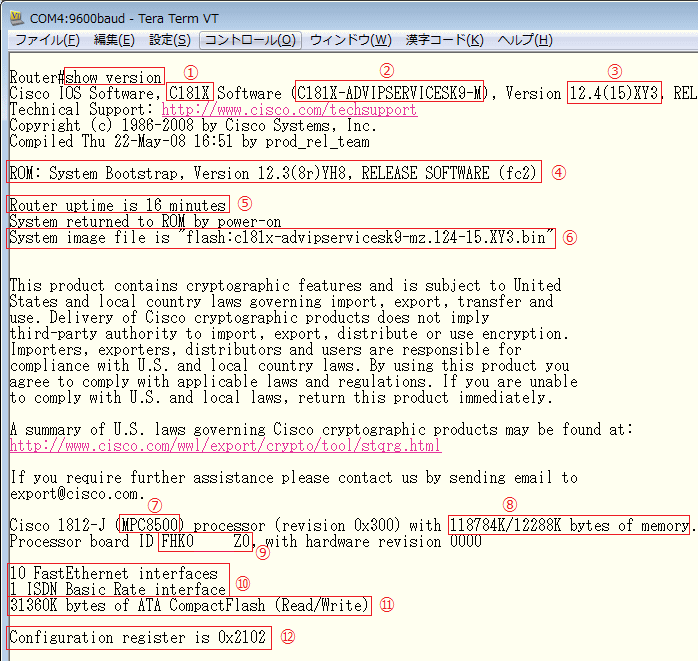
Task: Click the 'System image file is' line
Action: point(281,238)
